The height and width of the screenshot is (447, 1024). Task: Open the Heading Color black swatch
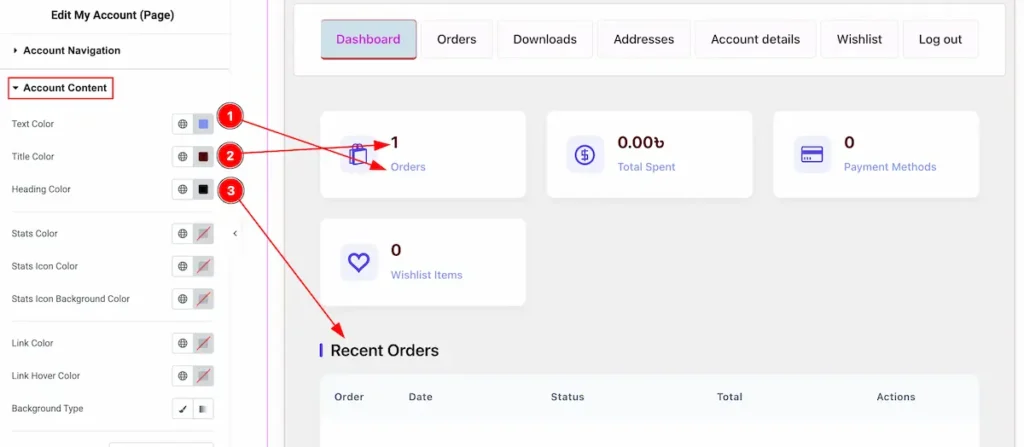203,189
